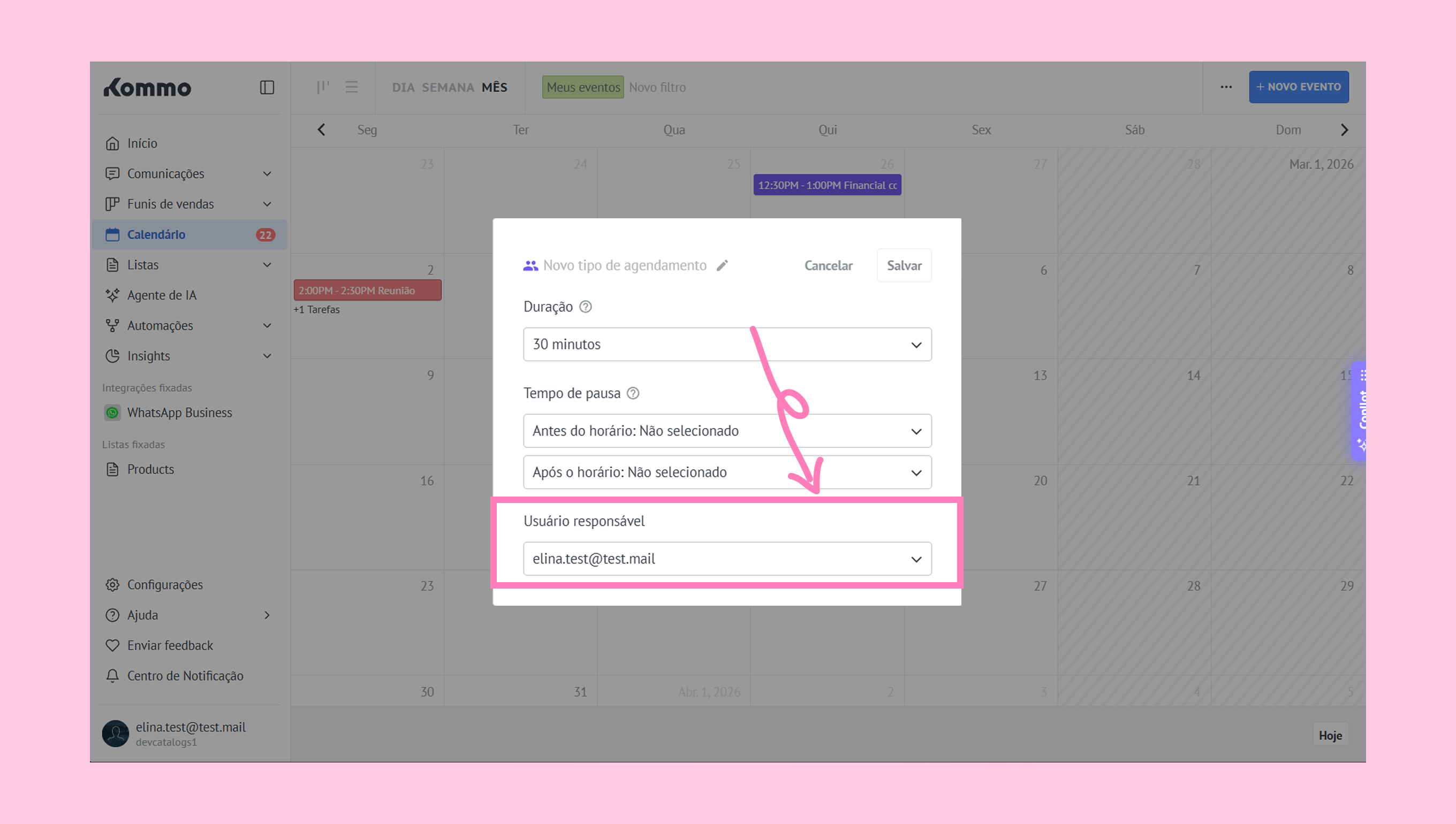Click Cancelar in the dialog
The width and height of the screenshot is (1456, 824).
click(x=828, y=265)
